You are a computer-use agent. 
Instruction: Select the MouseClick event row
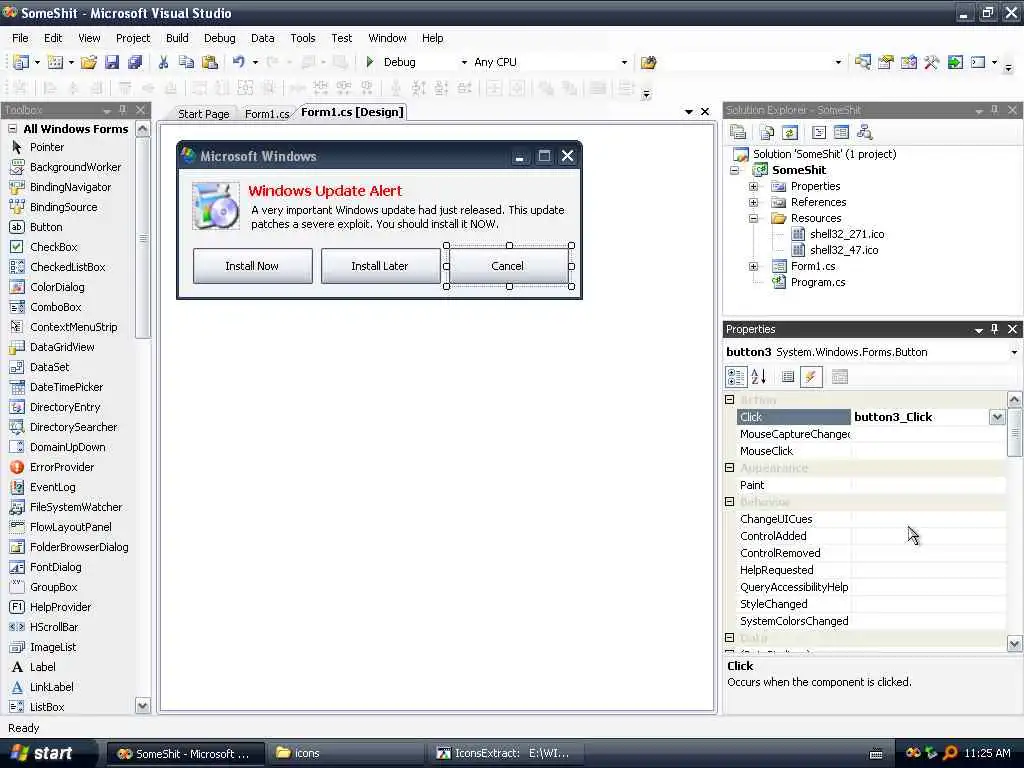[x=872, y=451]
